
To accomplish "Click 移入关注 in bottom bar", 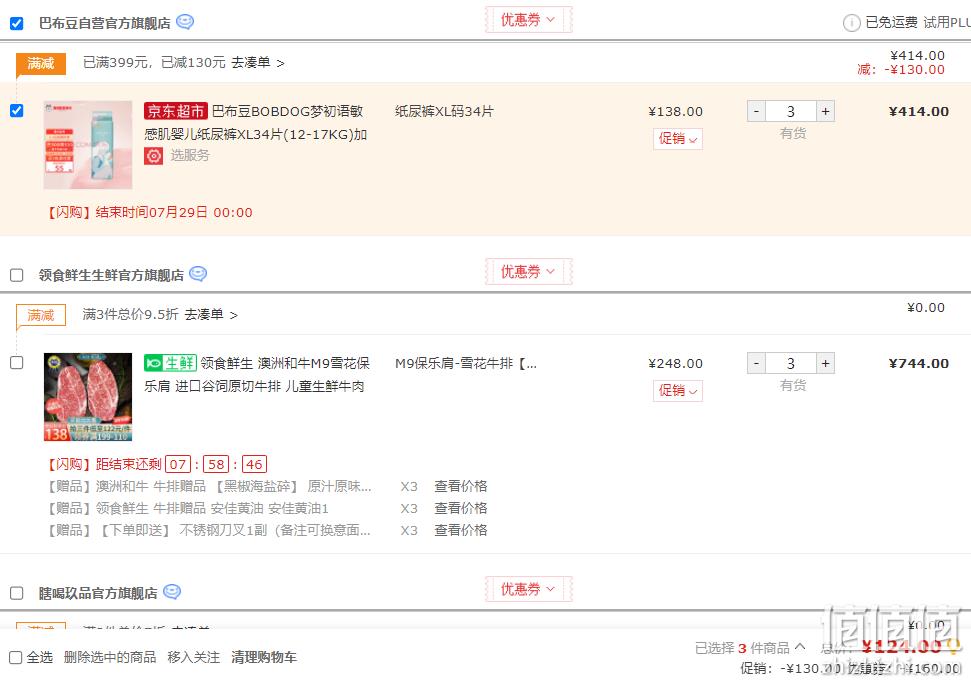I will (x=193, y=657).
